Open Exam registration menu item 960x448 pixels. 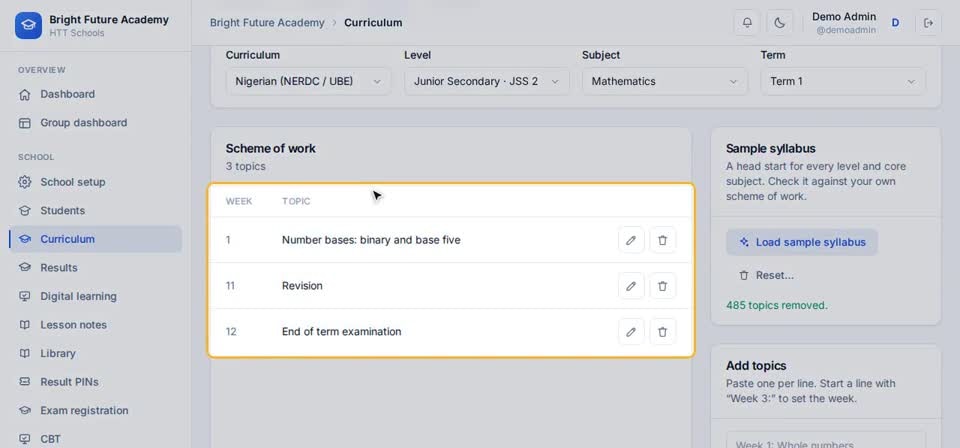pos(96,411)
